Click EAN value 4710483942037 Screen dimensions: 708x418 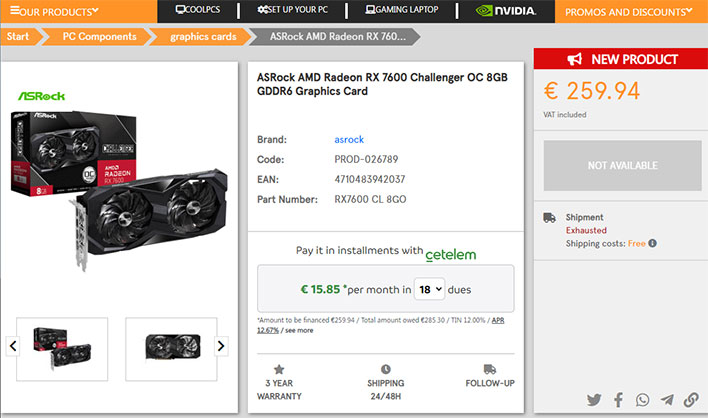[370, 179]
